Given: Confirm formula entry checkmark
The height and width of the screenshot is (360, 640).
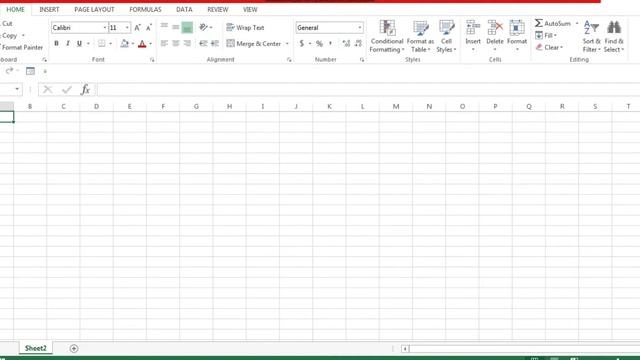Looking at the screenshot, I should coord(67,89).
